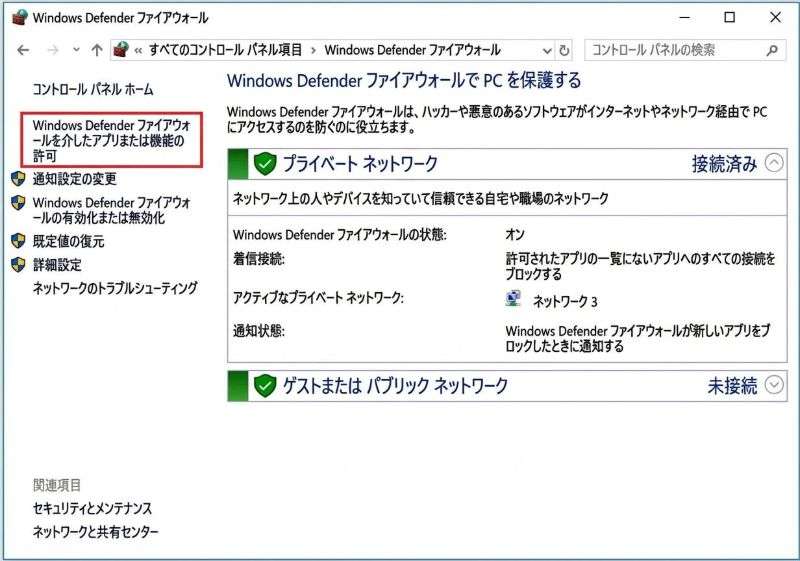Click shield icon beside 有効化または無効化
The image size is (800, 561).
[18, 202]
